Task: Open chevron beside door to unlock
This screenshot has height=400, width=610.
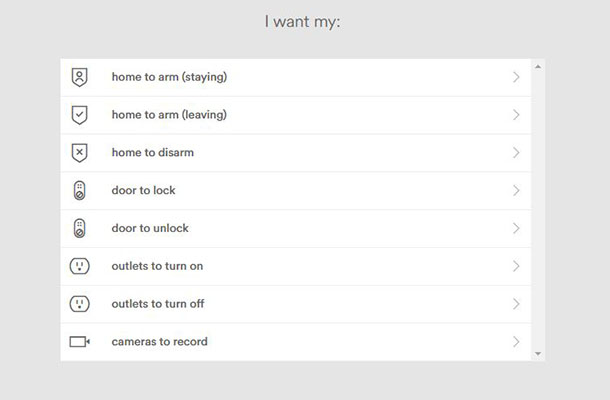Action: coord(516,228)
